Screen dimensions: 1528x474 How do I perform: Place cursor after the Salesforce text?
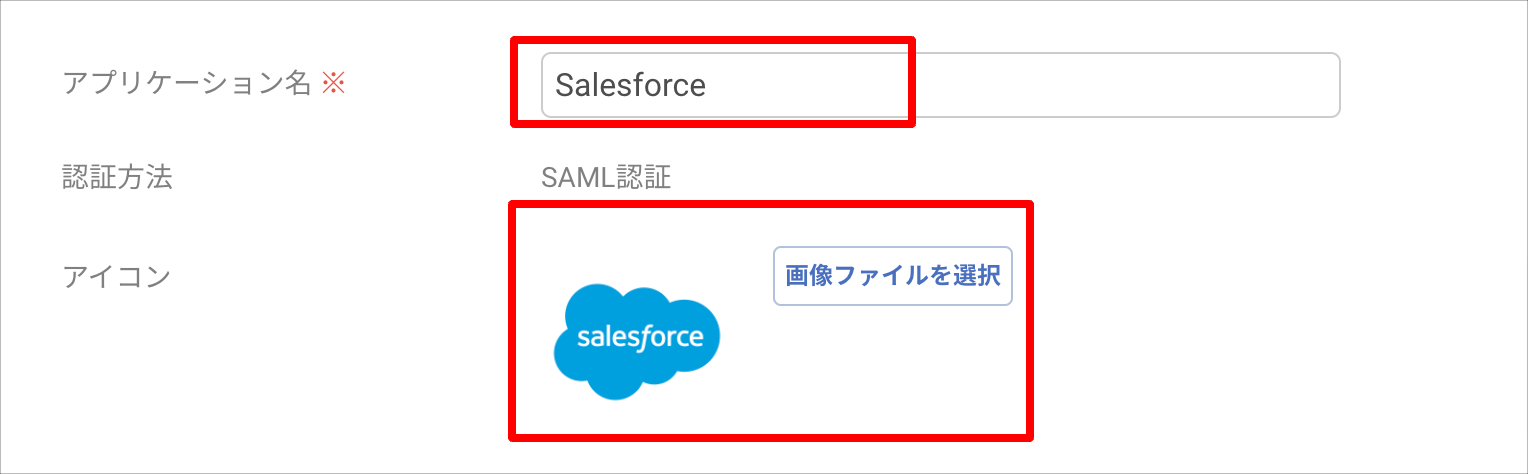pos(709,85)
